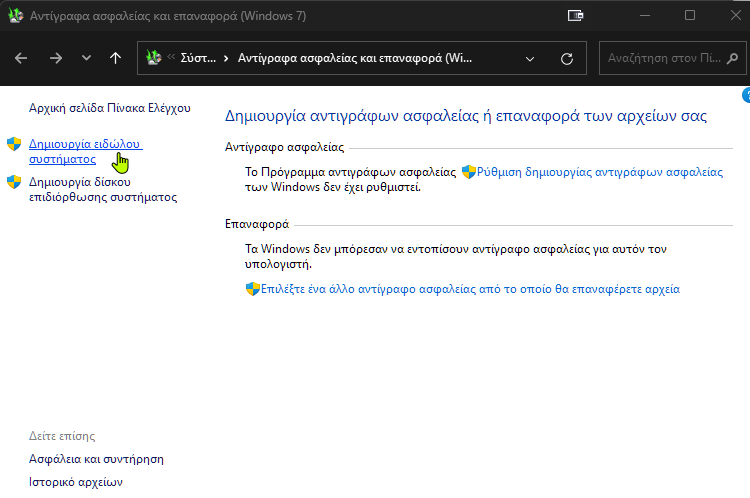Open Ρύθμιση δημιουργίας αντιγράφων ασφαλείας link
Screen dimensions: 750x498
point(600,172)
